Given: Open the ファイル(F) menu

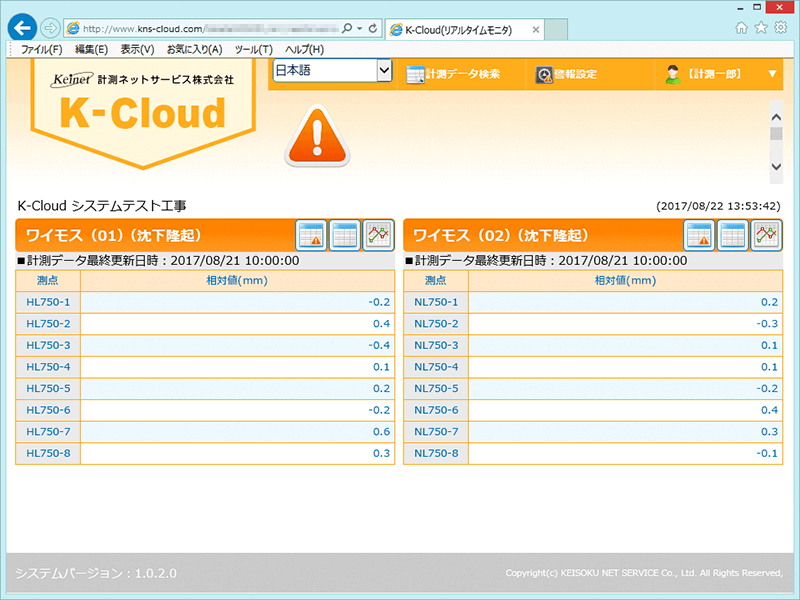Looking at the screenshot, I should [x=41, y=49].
